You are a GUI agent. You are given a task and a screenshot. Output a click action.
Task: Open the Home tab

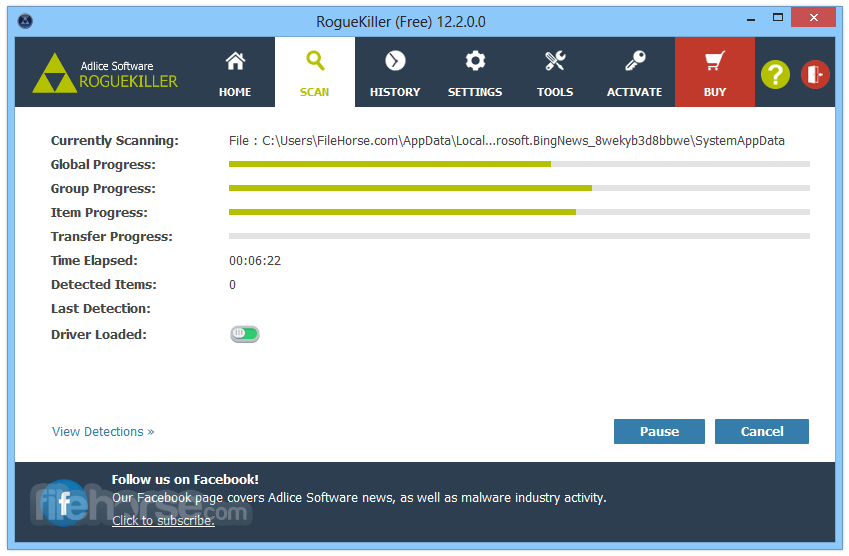pyautogui.click(x=235, y=73)
